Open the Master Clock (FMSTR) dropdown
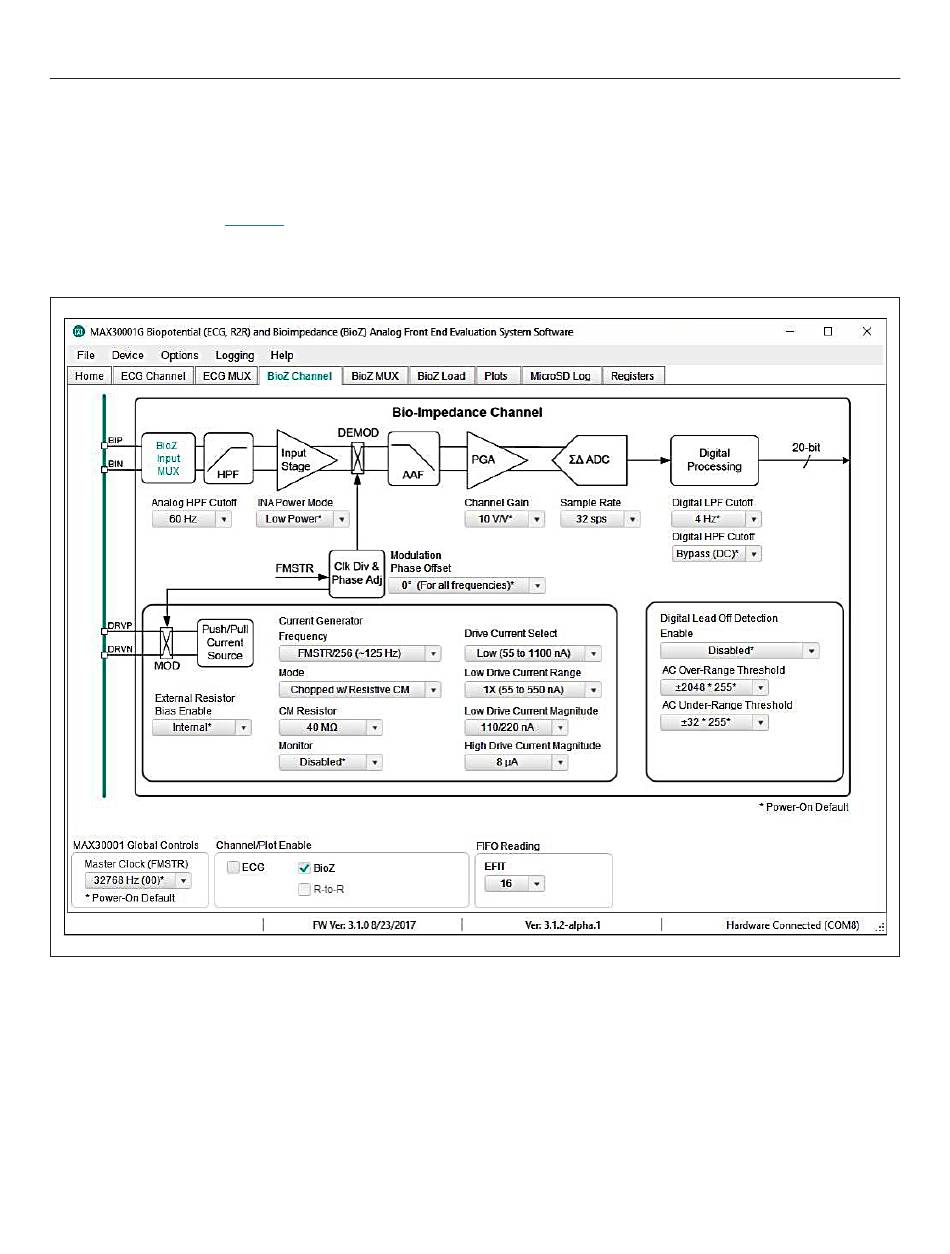Image resolution: width=950 pixels, height=1254 pixels. click(138, 881)
